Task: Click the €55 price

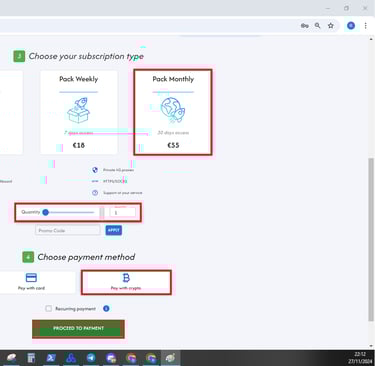Action: pos(173,145)
